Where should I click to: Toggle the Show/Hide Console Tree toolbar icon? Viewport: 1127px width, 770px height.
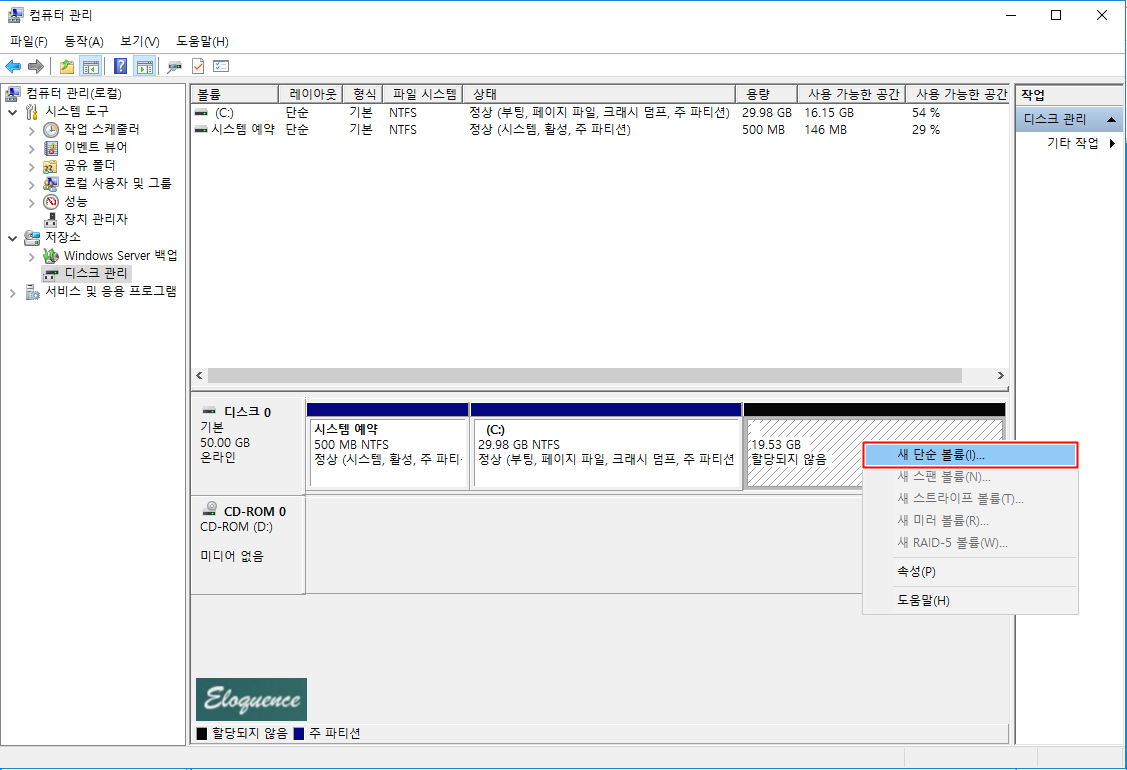(x=91, y=67)
